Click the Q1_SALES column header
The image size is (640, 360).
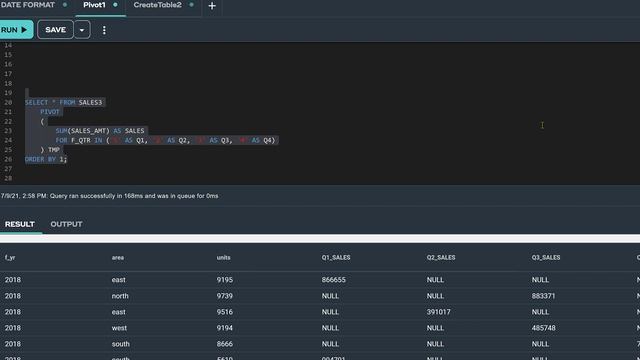(x=336, y=258)
